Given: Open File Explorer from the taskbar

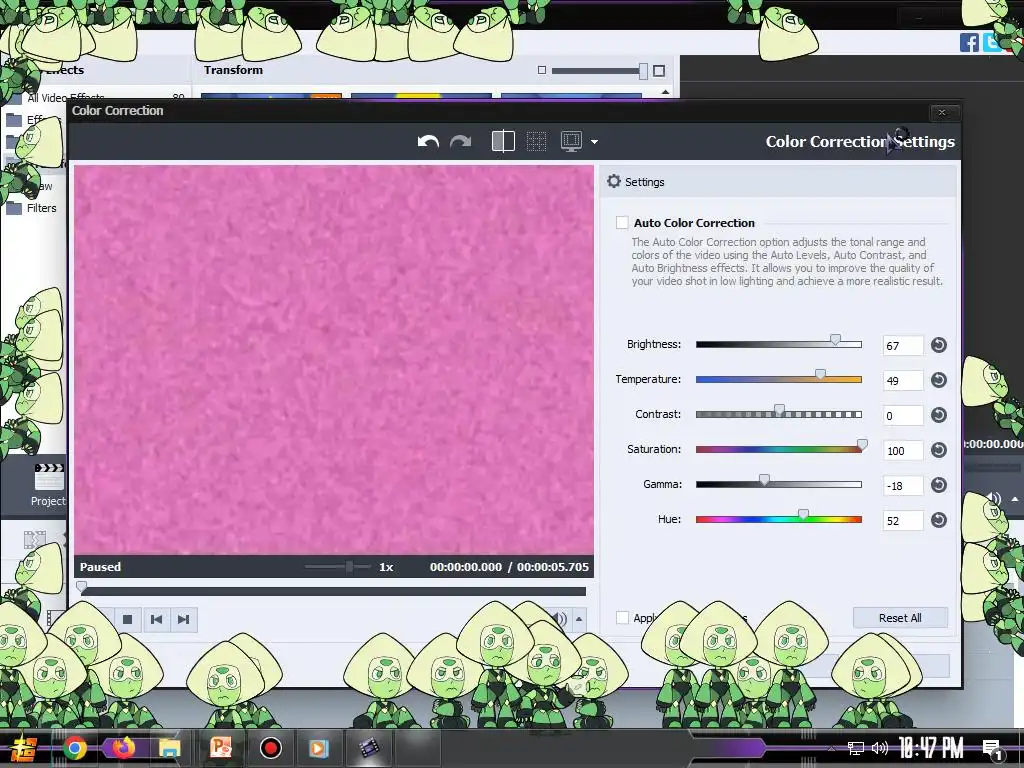Looking at the screenshot, I should pos(170,748).
